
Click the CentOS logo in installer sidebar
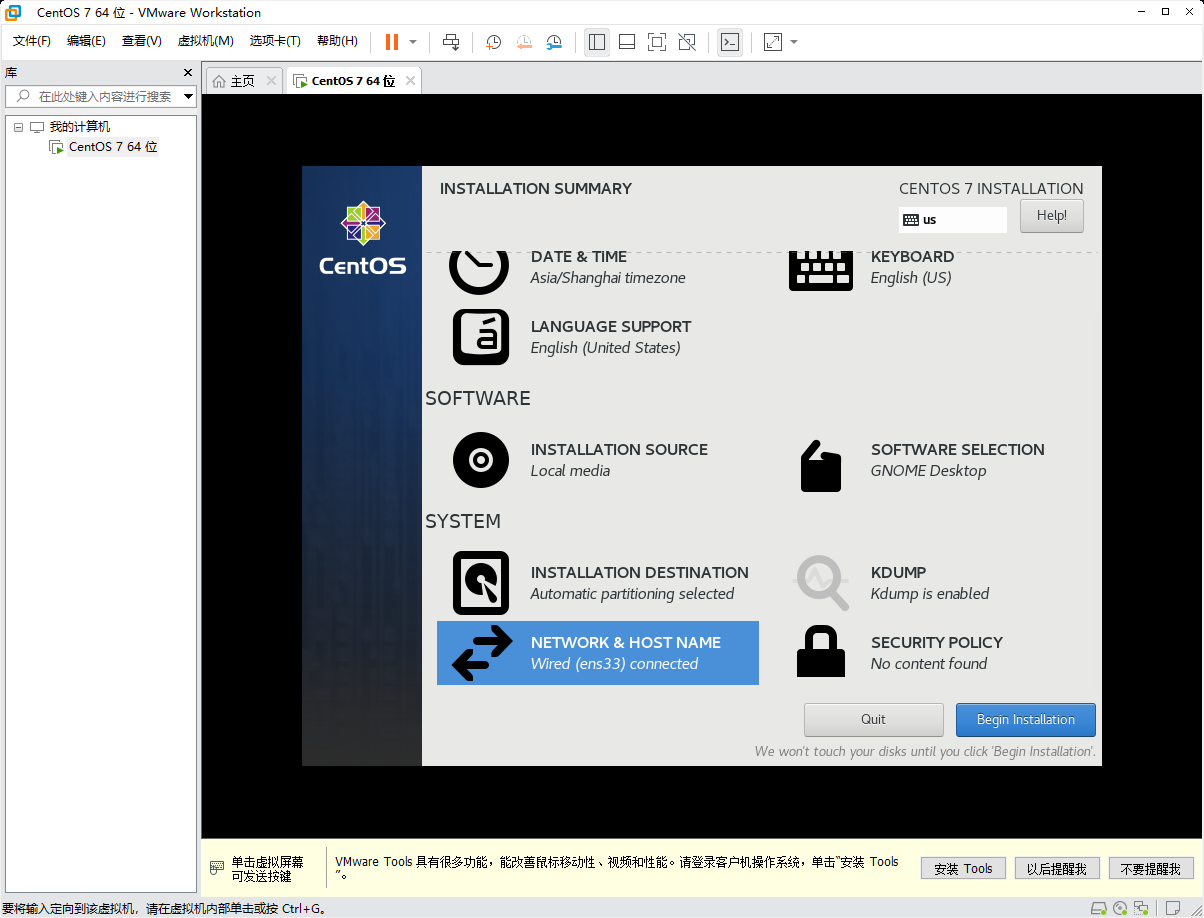362,238
